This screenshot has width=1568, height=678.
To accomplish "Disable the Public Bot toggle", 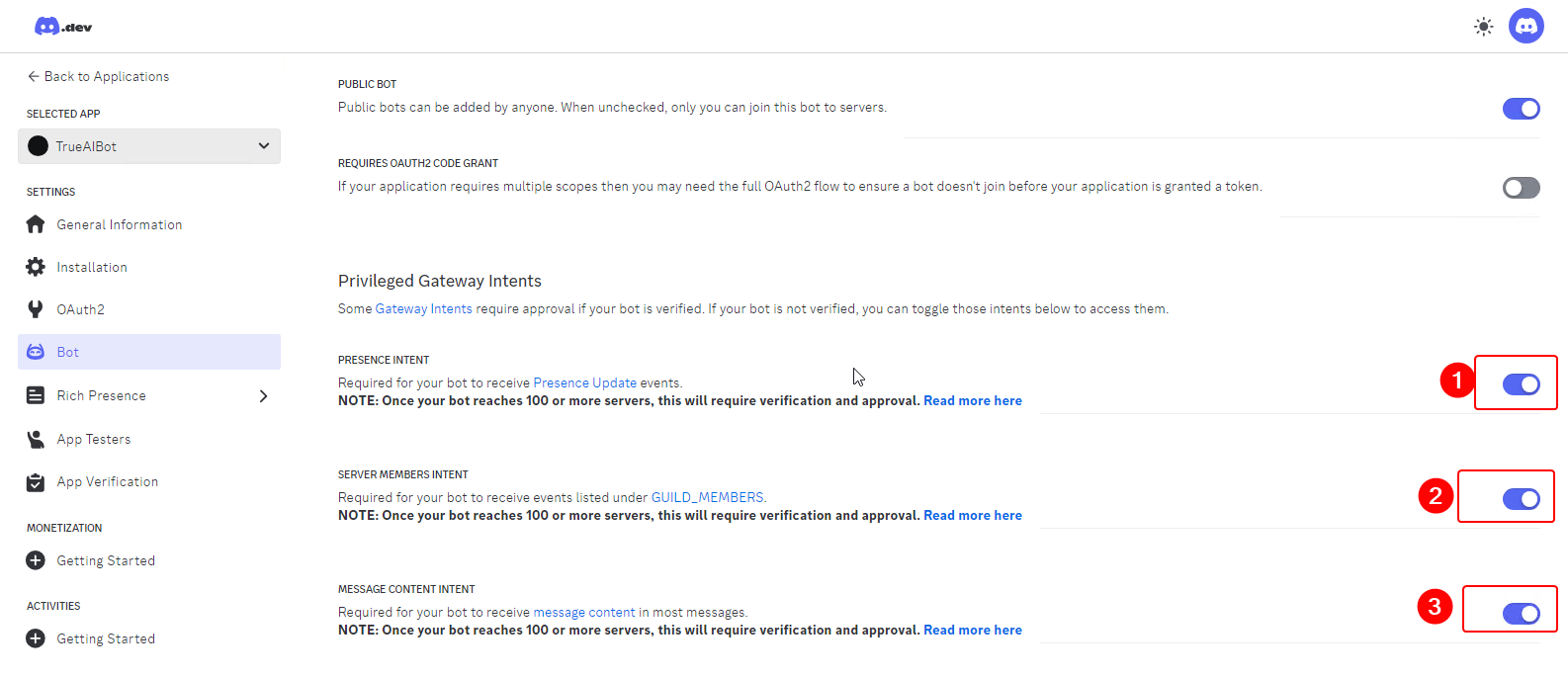I will pos(1522,109).
